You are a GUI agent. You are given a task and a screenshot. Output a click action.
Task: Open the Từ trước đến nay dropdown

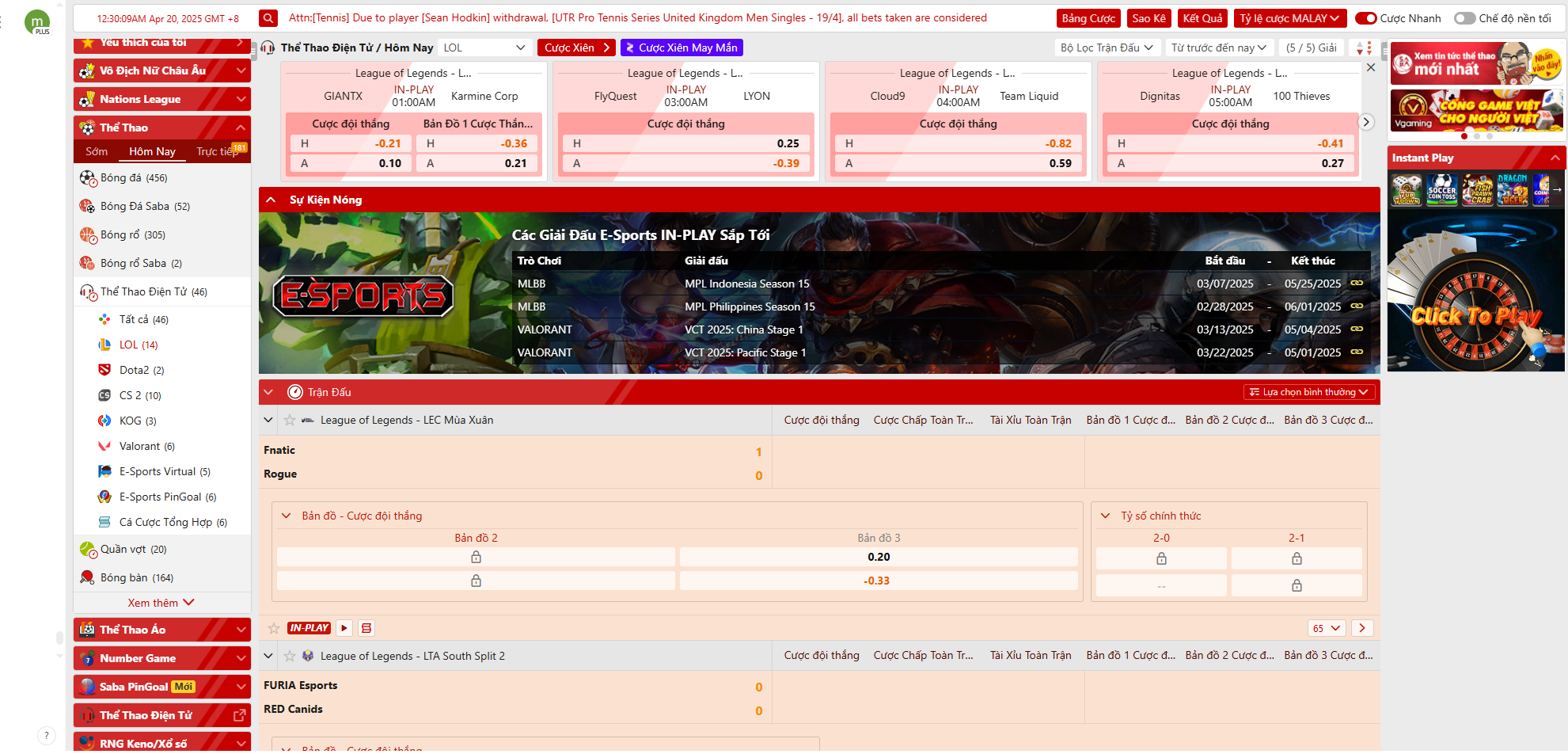pyautogui.click(x=1219, y=48)
